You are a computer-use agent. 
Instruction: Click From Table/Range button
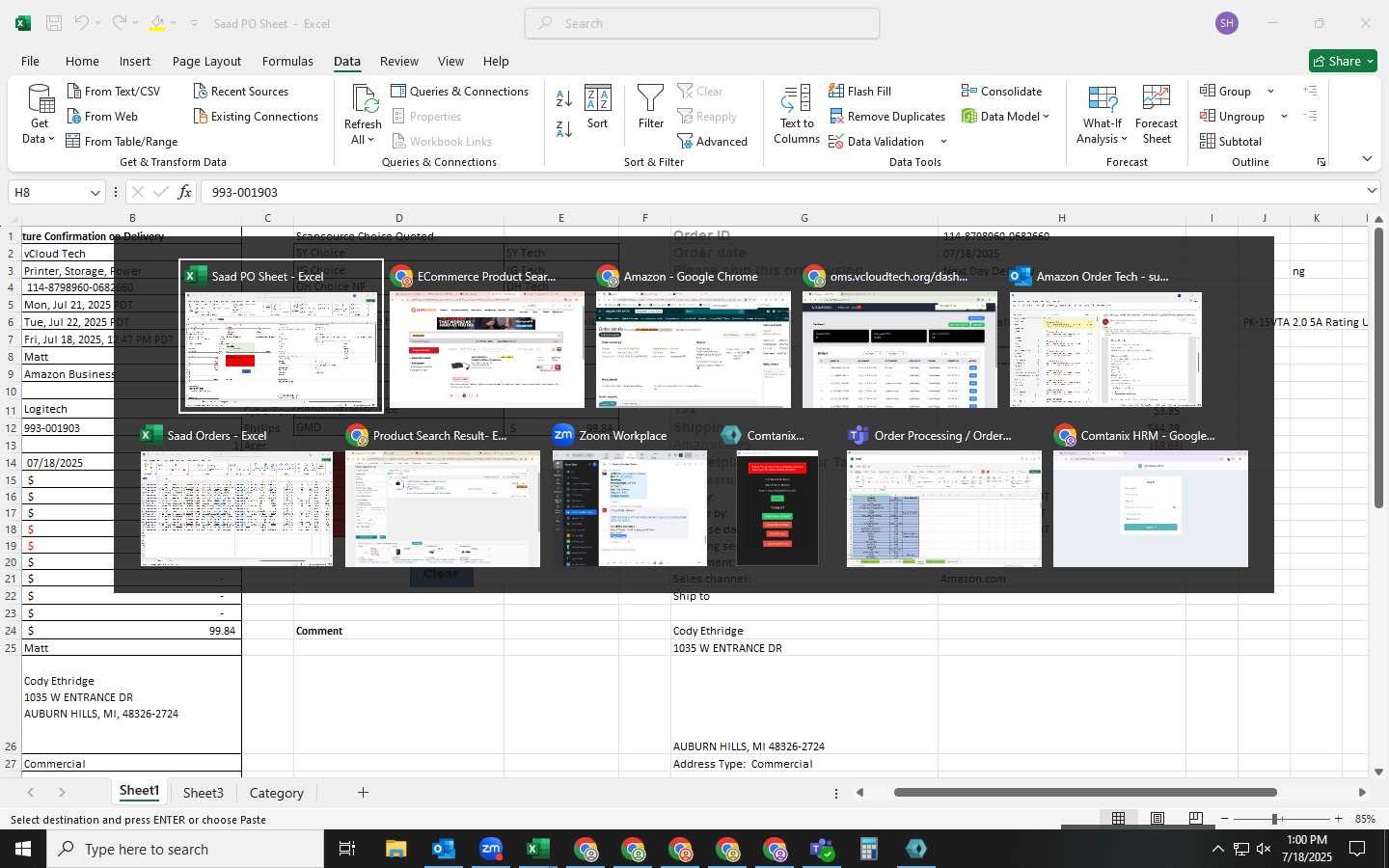[122, 141]
